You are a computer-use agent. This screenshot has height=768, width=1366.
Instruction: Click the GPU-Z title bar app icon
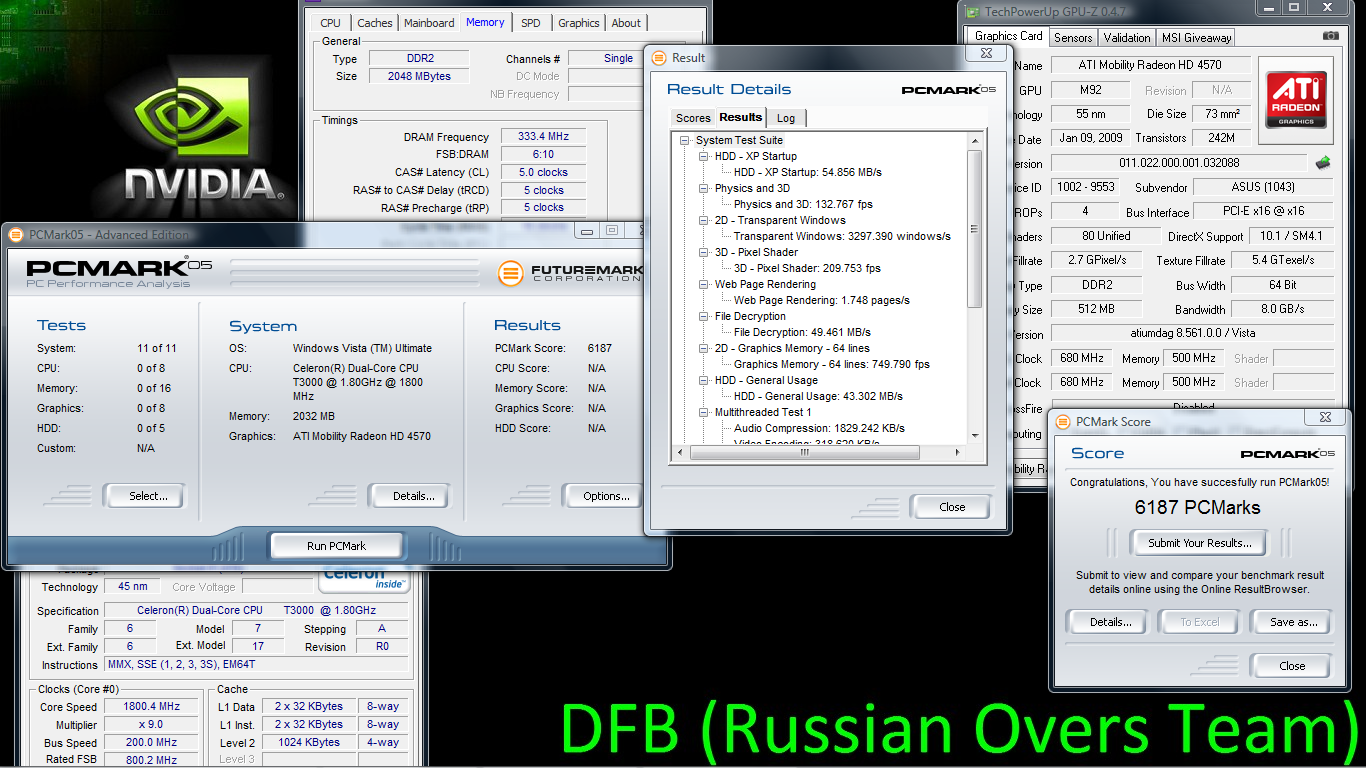point(972,11)
